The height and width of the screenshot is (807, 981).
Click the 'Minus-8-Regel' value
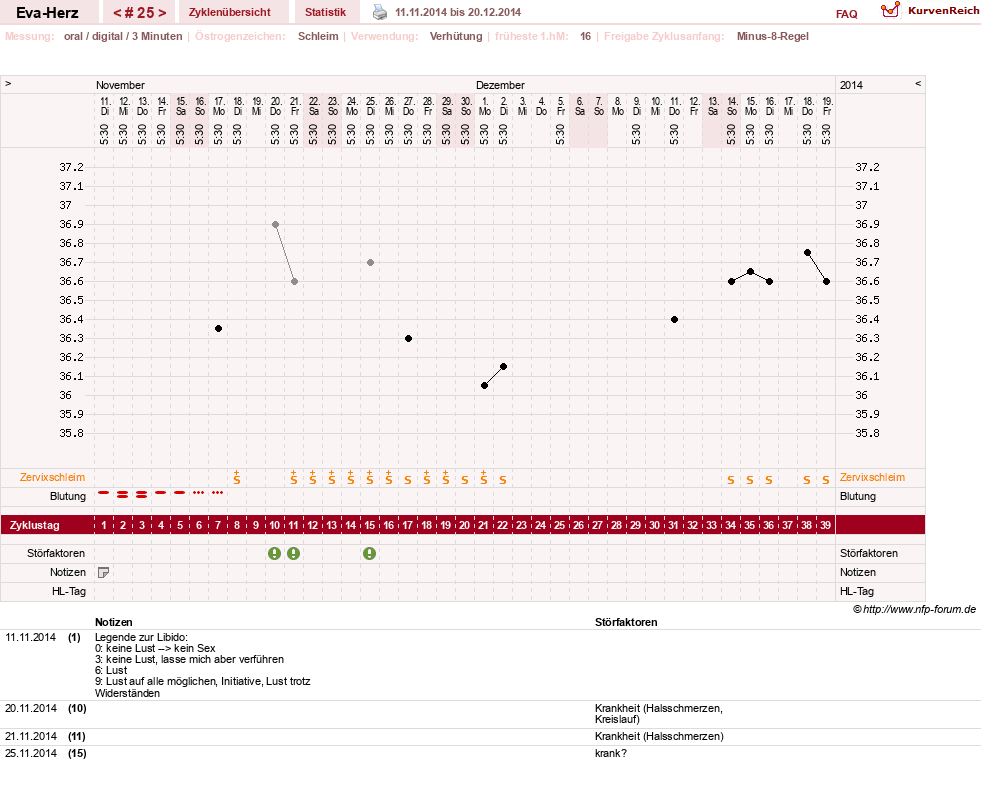(x=772, y=36)
